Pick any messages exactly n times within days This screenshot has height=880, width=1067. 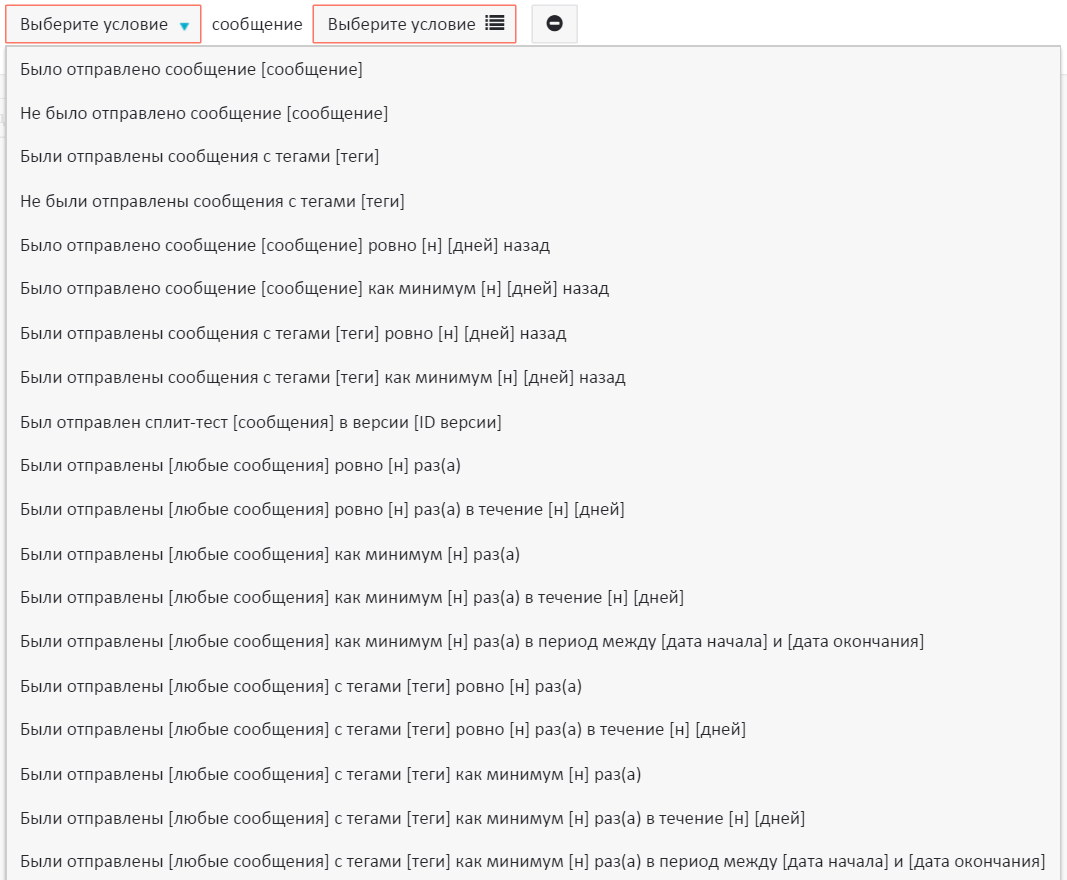322,510
